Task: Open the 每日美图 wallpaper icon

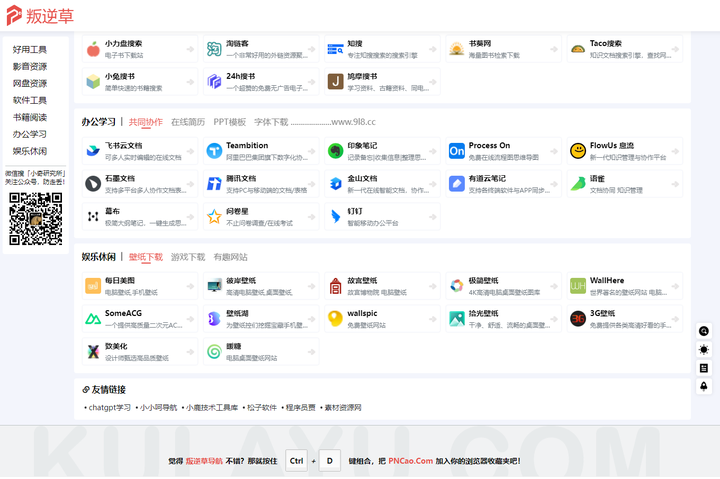Action: pyautogui.click(x=93, y=286)
